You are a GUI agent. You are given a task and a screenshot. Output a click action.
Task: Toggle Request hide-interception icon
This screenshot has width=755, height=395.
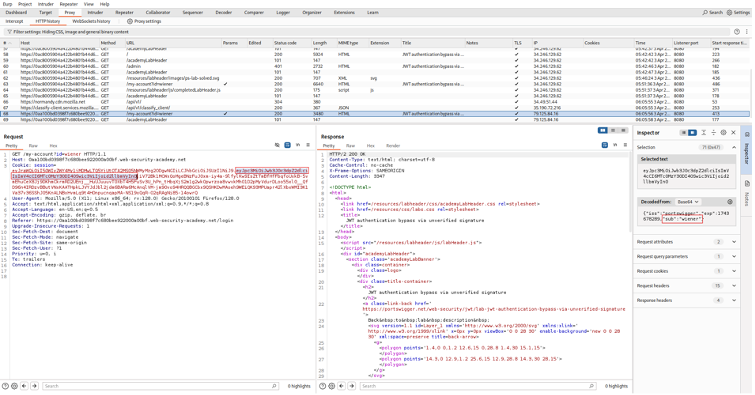tap(277, 145)
